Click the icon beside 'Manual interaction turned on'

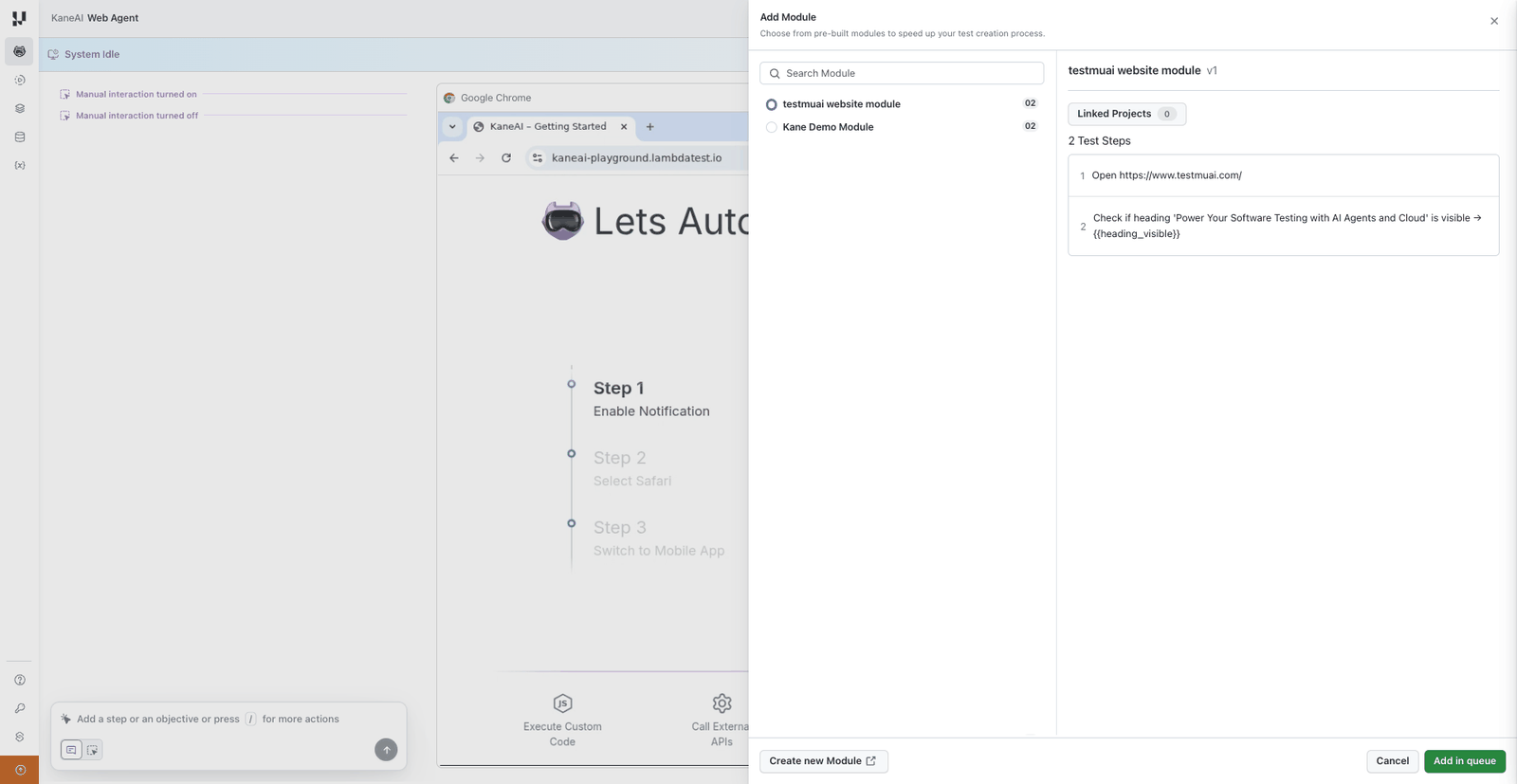coord(64,94)
